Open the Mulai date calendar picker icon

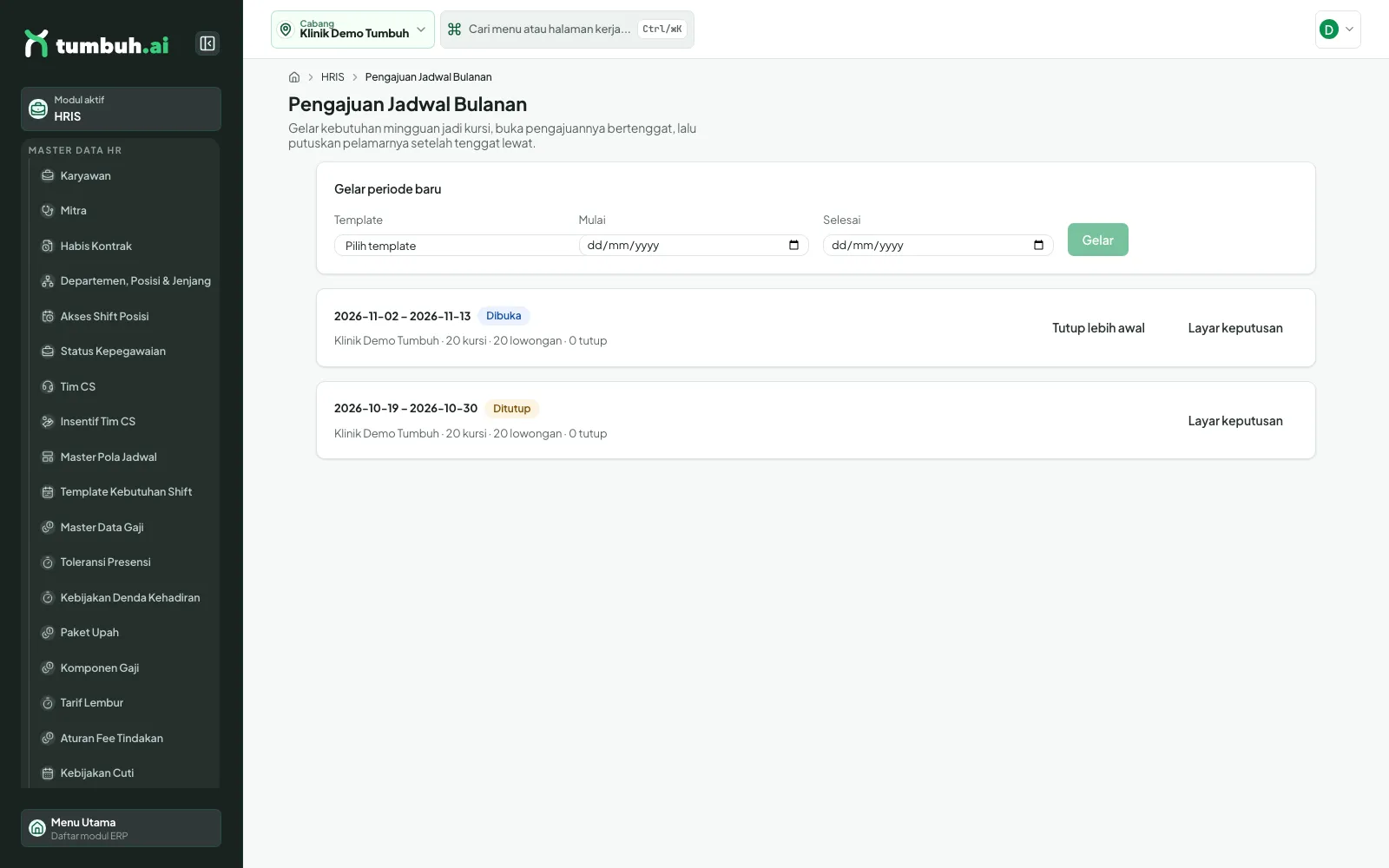click(x=793, y=245)
